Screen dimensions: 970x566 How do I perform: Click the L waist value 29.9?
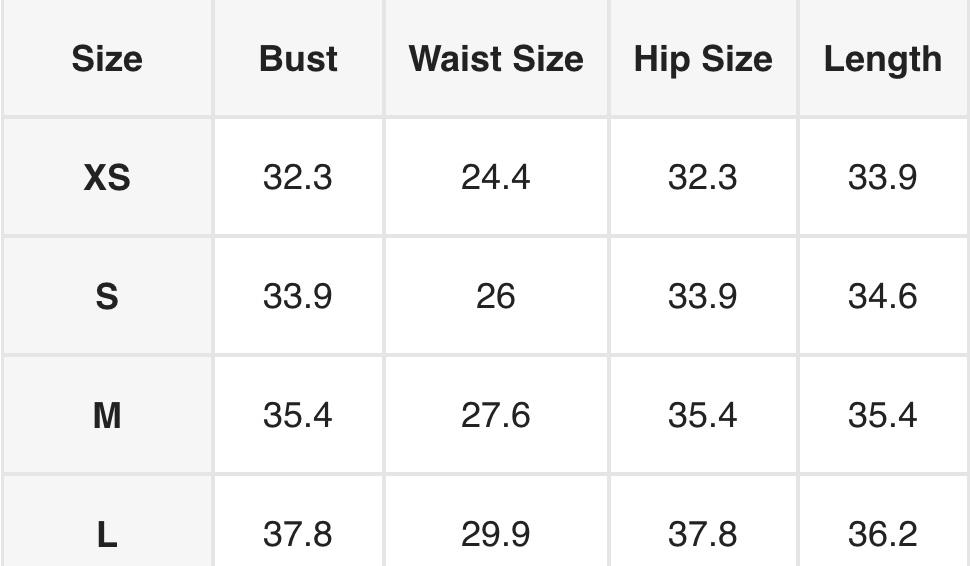point(496,534)
